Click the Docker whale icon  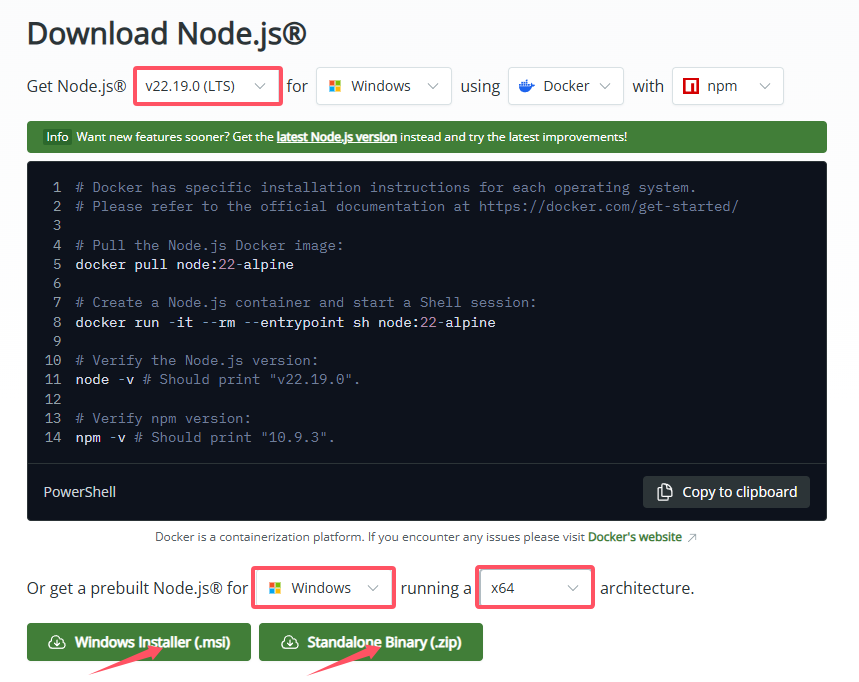tap(526, 86)
